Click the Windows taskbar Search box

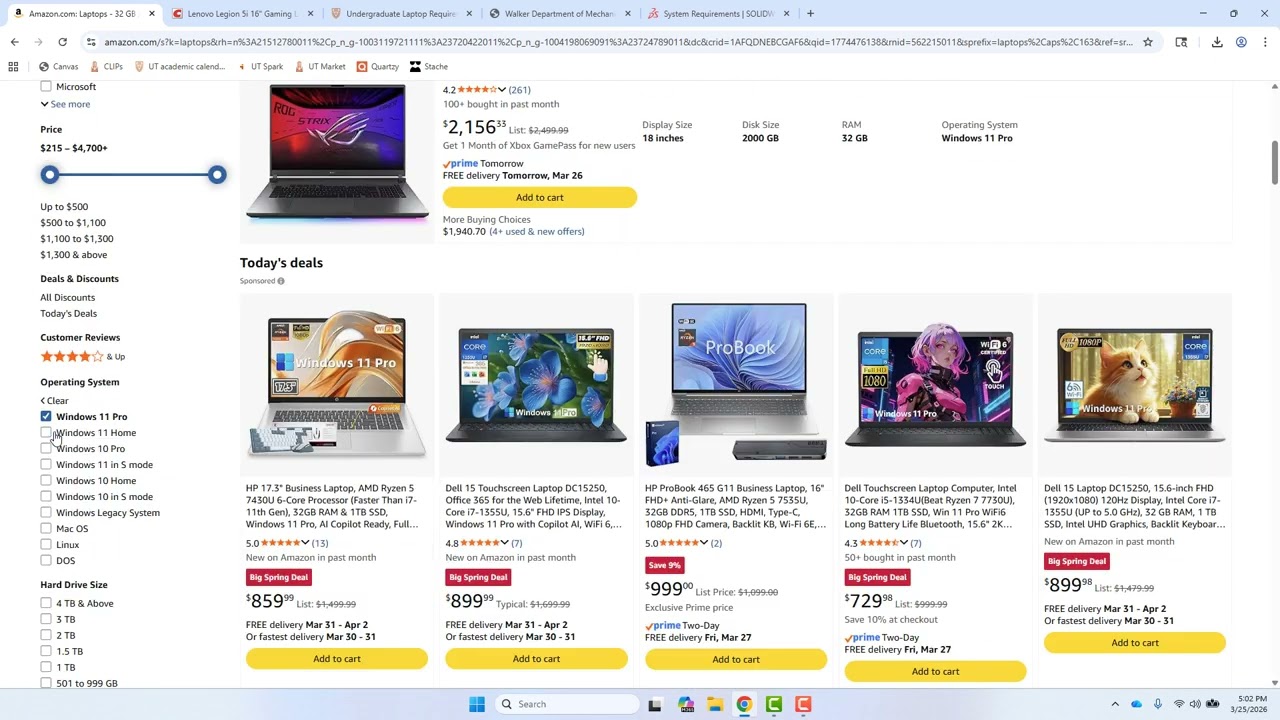coord(568,704)
